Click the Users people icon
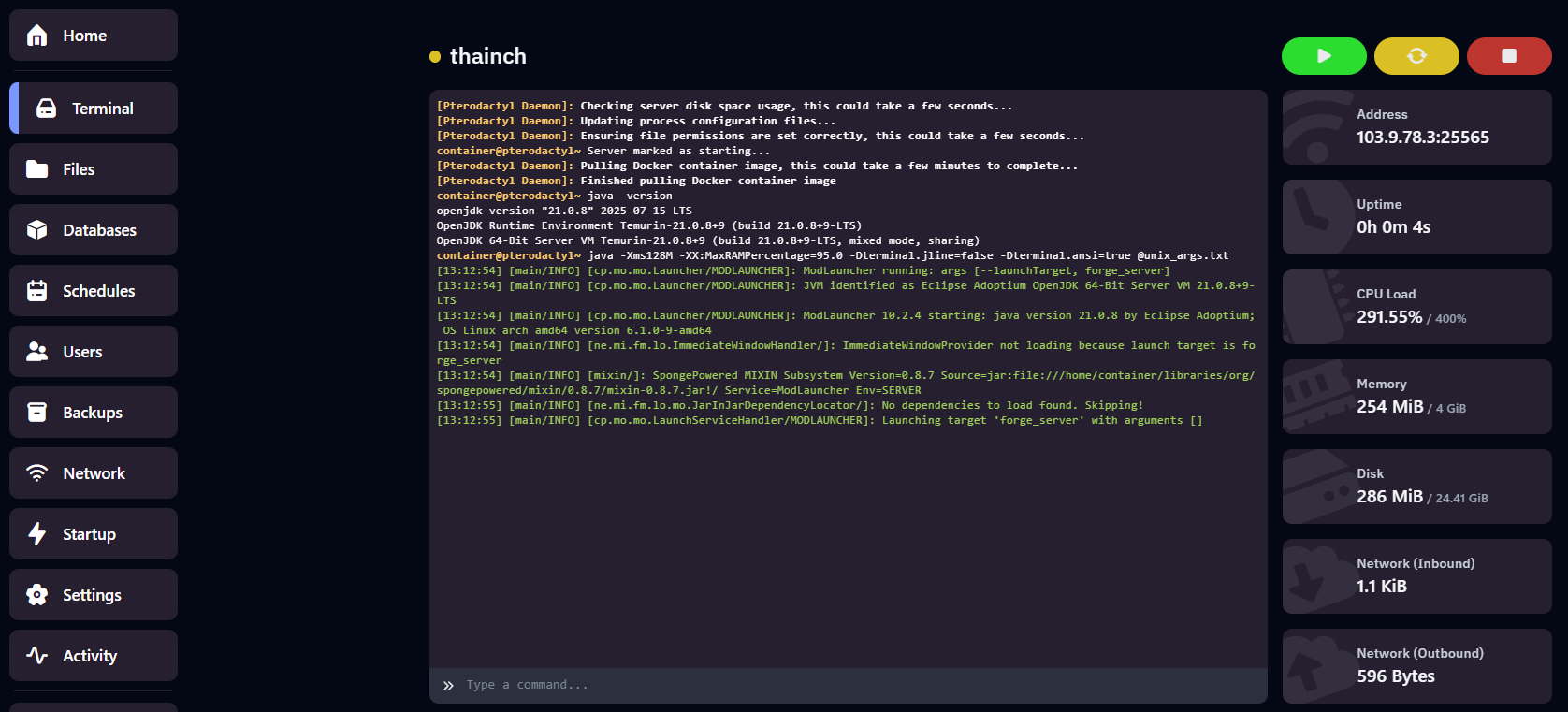The width and height of the screenshot is (1568, 712). (37, 352)
